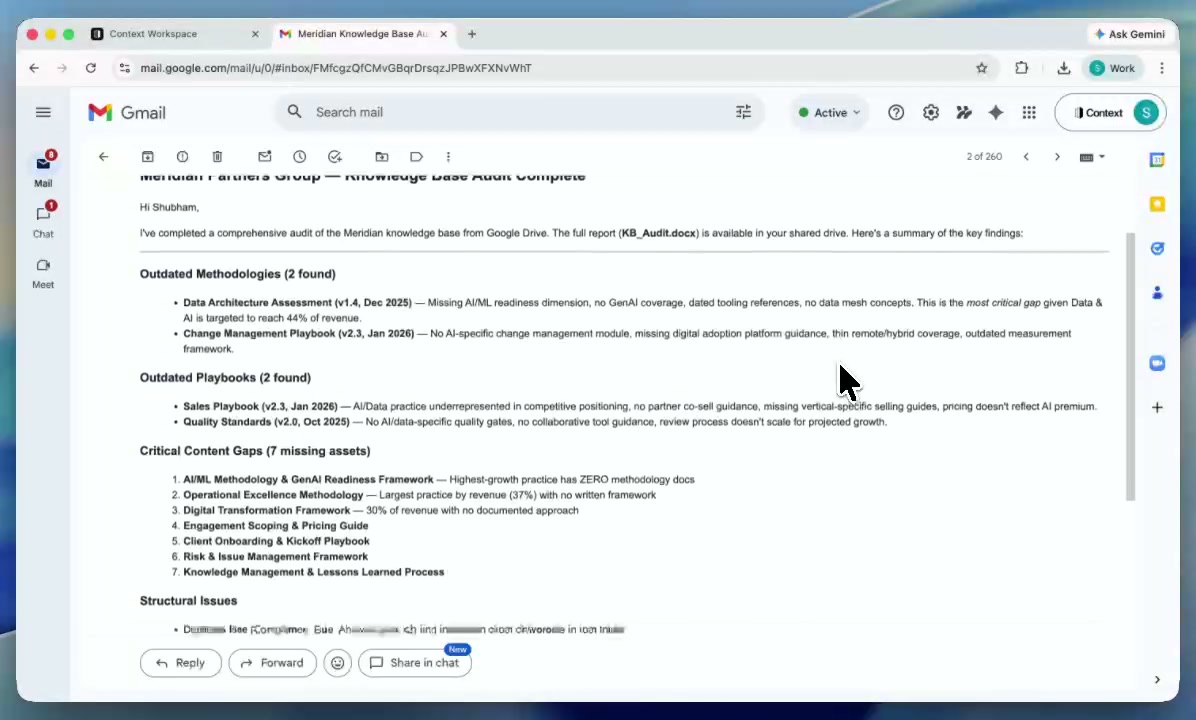
Task: Archive this email
Action: tap(147, 156)
